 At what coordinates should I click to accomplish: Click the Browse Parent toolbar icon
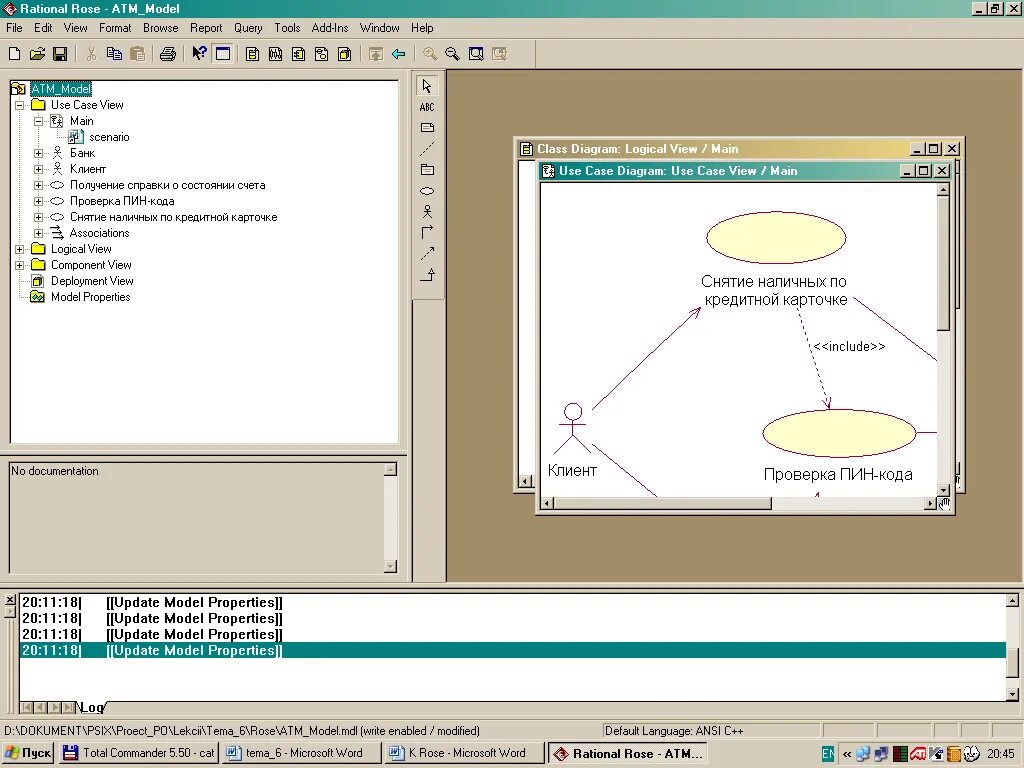(376, 54)
